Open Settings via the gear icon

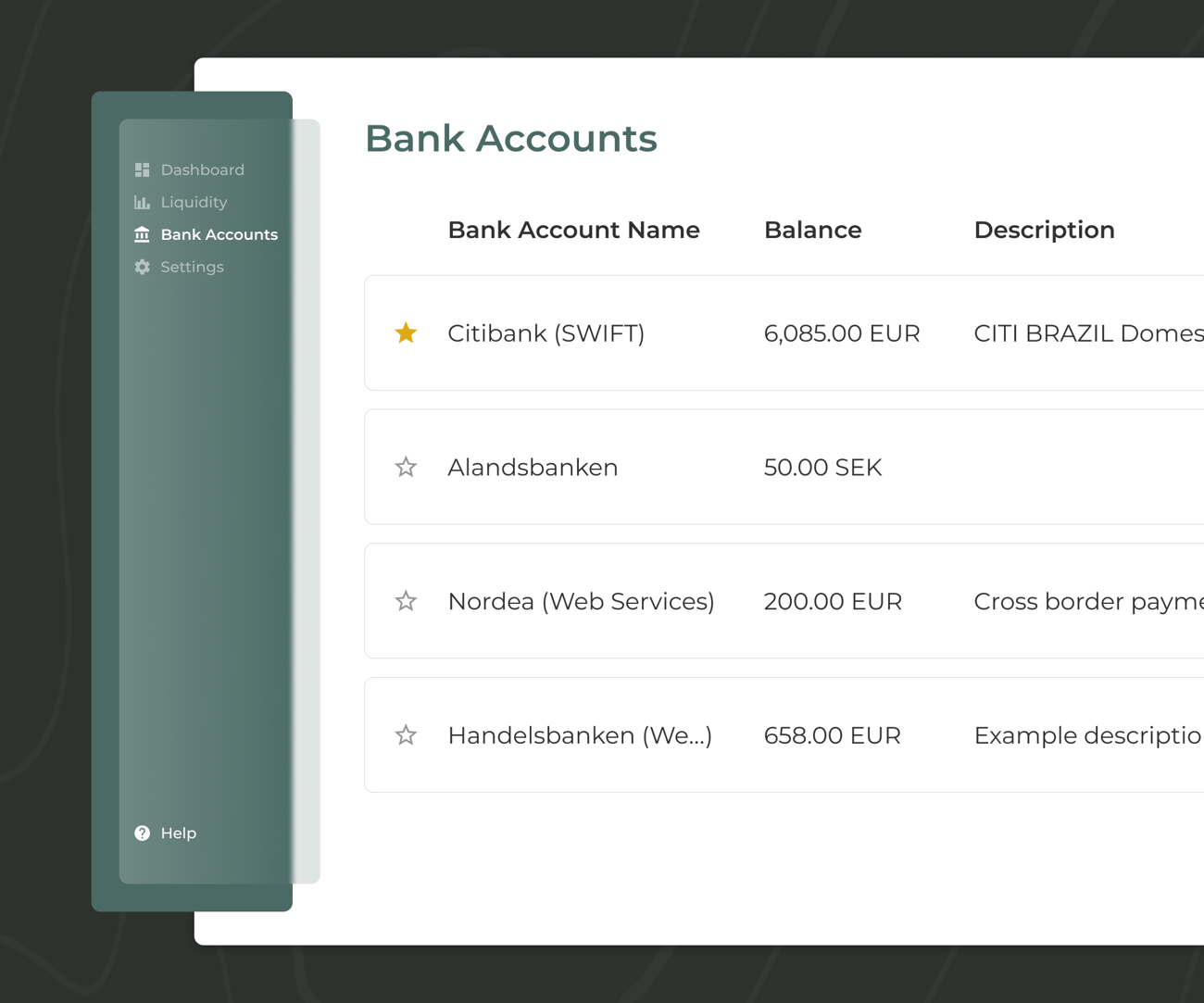pos(142,267)
